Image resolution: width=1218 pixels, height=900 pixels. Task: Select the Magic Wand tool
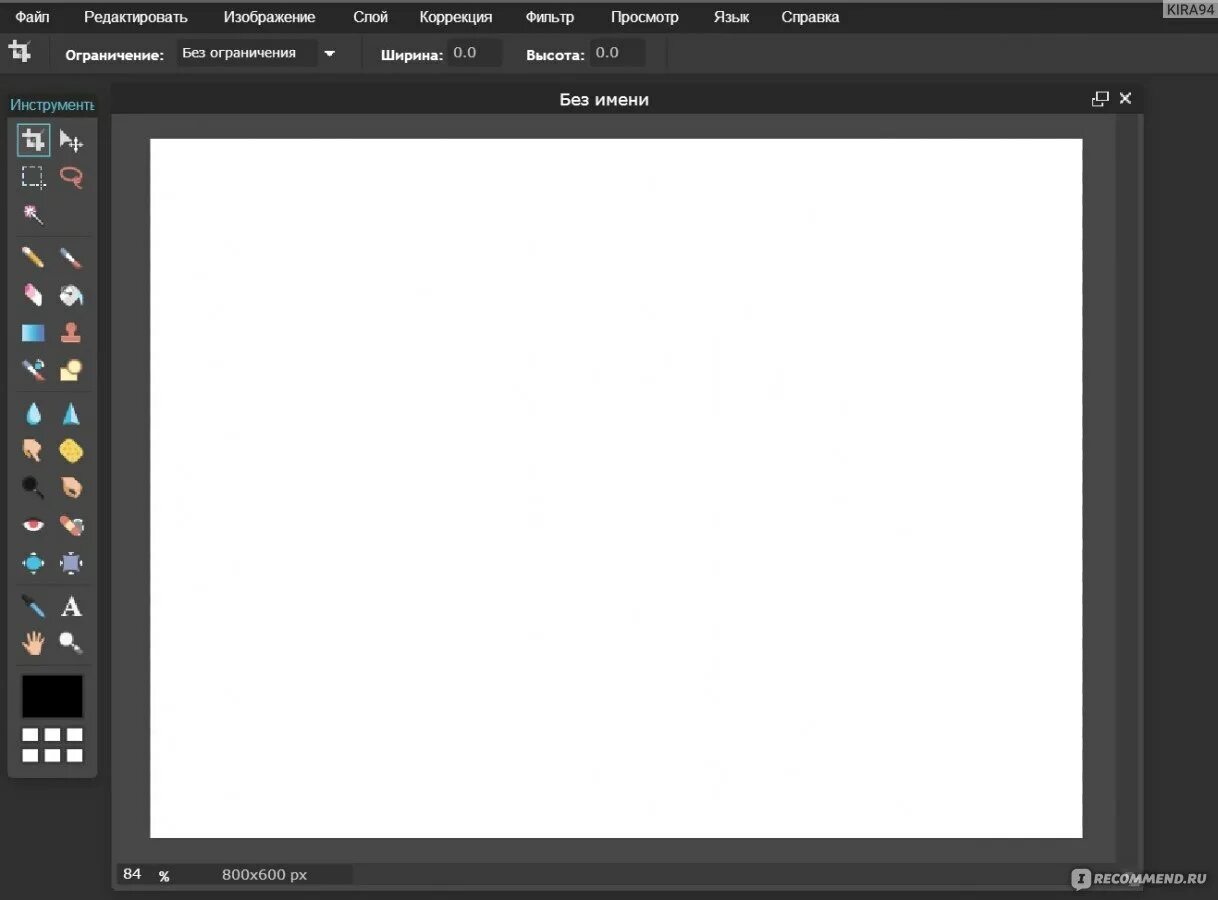pyautogui.click(x=33, y=214)
